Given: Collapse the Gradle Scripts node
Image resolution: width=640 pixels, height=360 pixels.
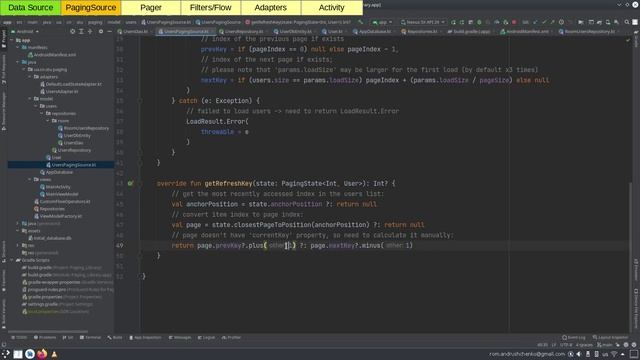Looking at the screenshot, I should tap(12, 260).
